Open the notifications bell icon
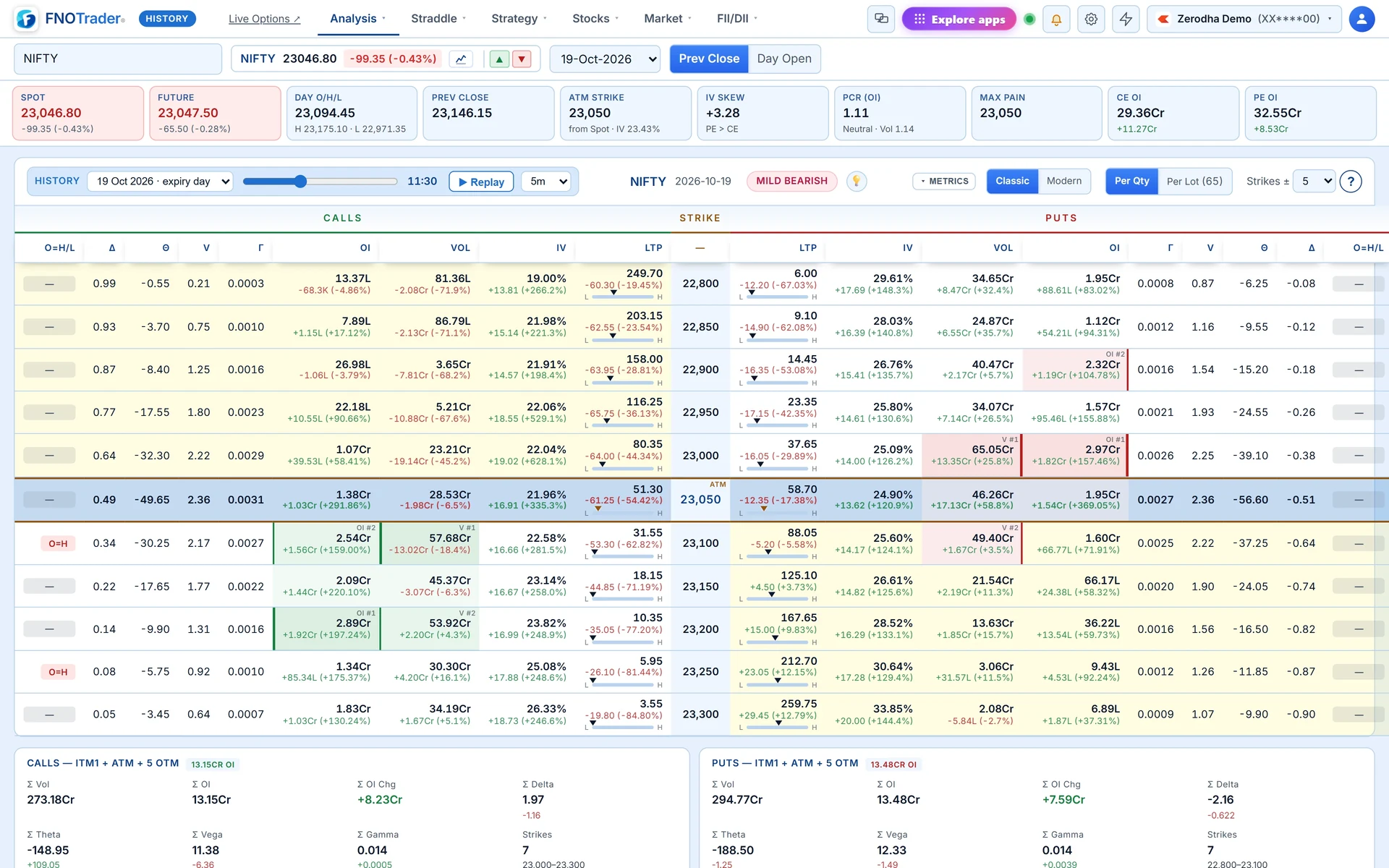This screenshot has width=1389, height=868. [x=1056, y=20]
